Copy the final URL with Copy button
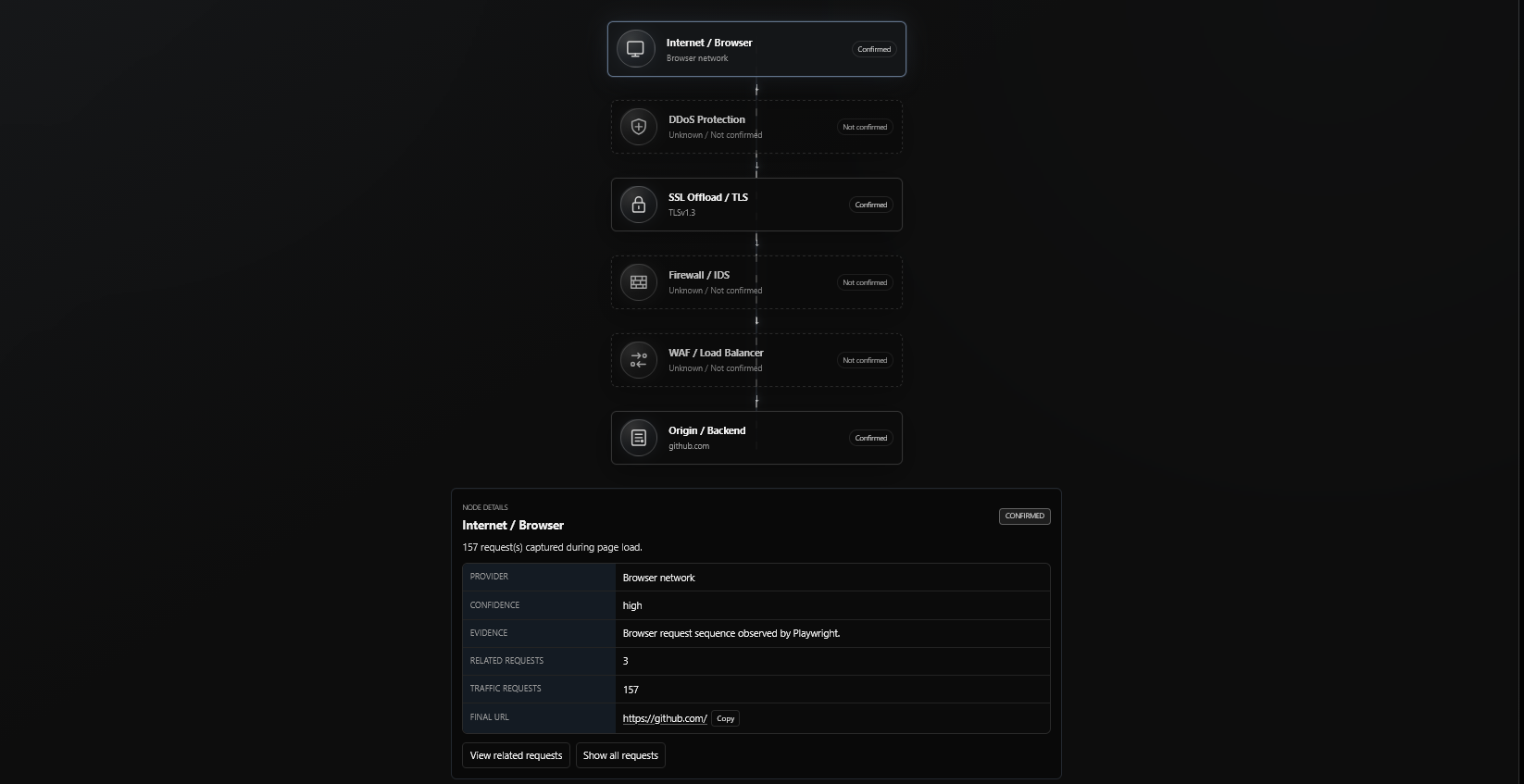 coord(725,718)
